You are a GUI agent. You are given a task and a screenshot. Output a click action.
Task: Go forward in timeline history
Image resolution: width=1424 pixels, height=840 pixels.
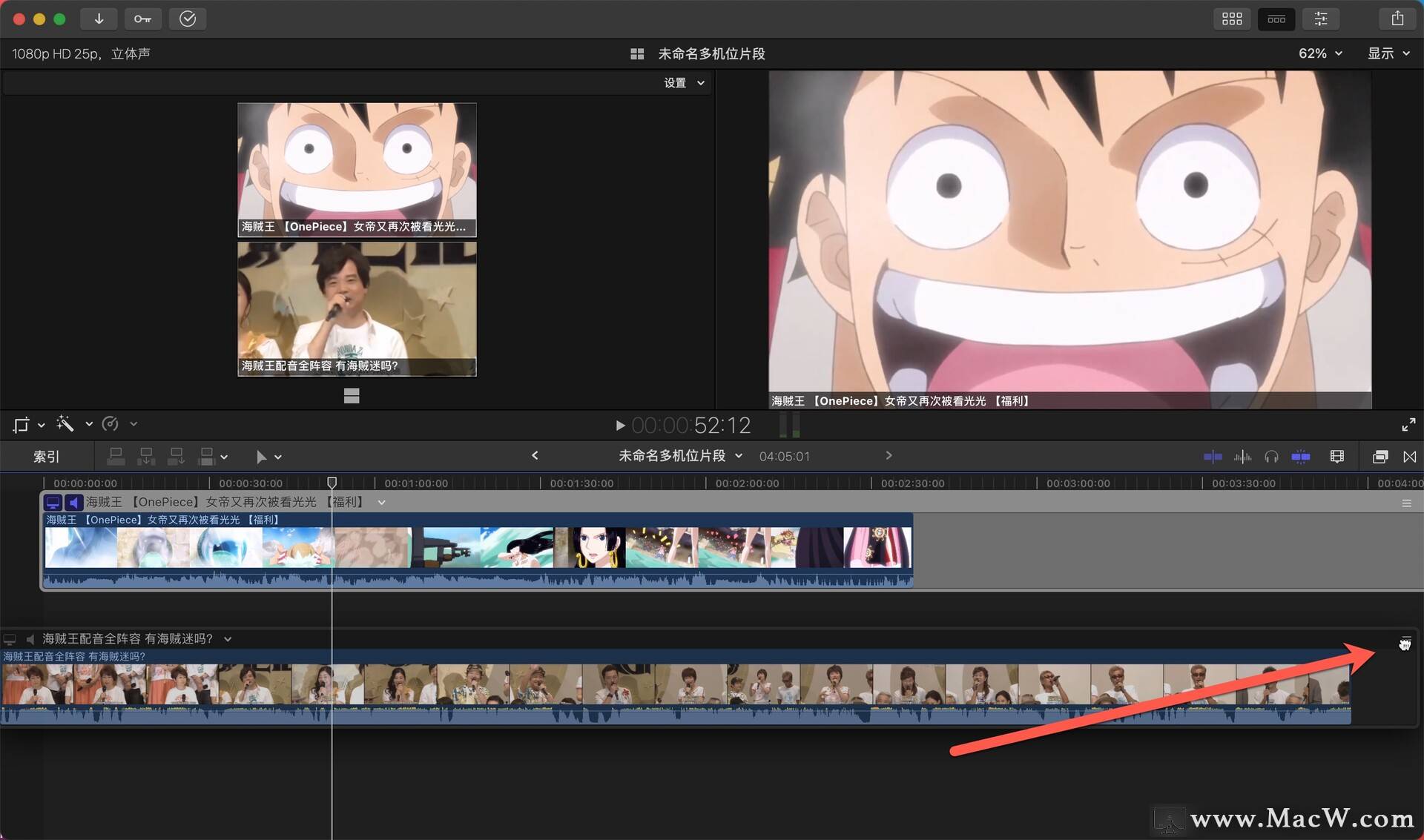[889, 456]
